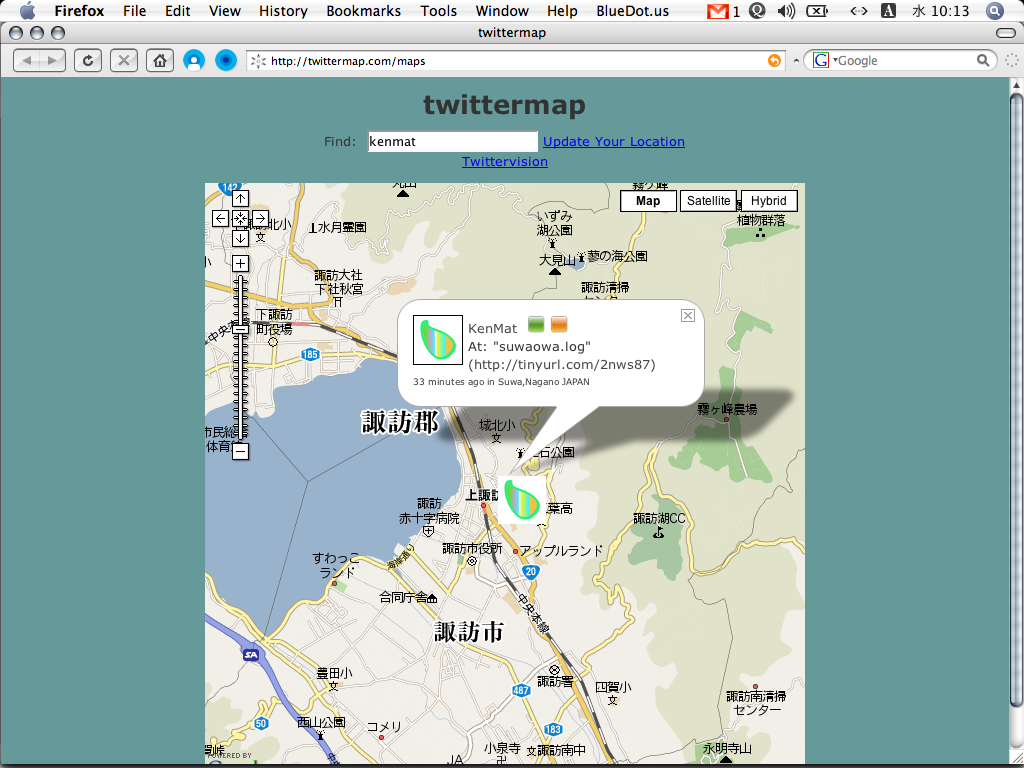Viewport: 1024px width, 768px height.
Task: Go to the Home page icon
Action: [159, 61]
